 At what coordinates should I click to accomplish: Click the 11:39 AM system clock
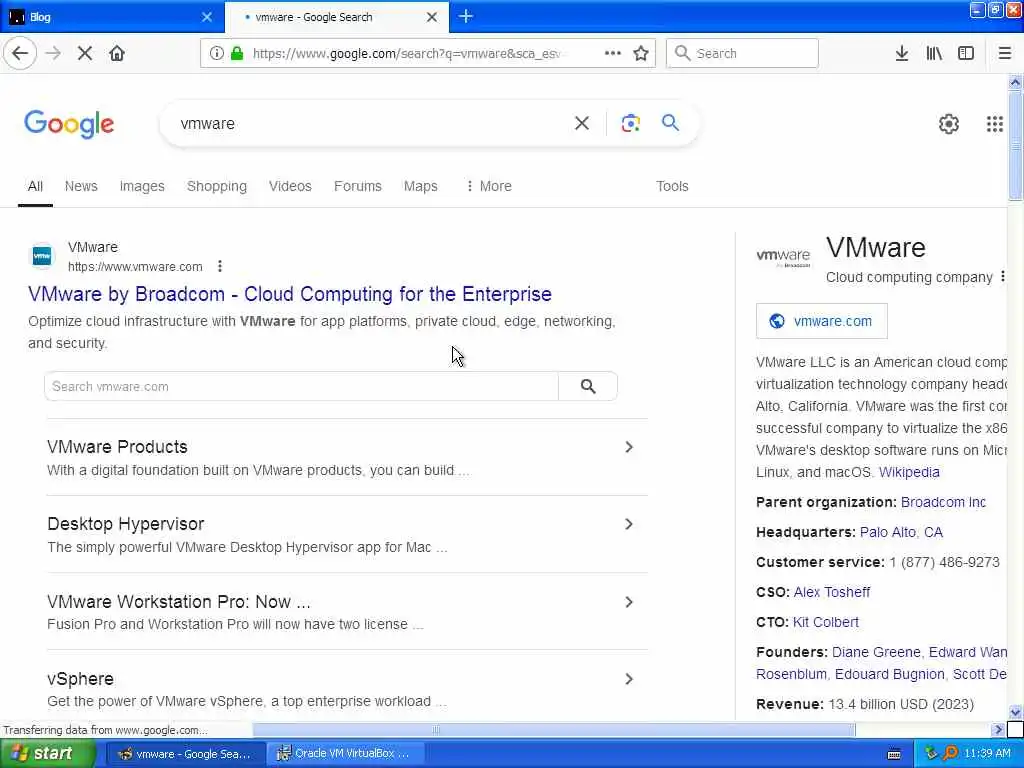click(987, 754)
